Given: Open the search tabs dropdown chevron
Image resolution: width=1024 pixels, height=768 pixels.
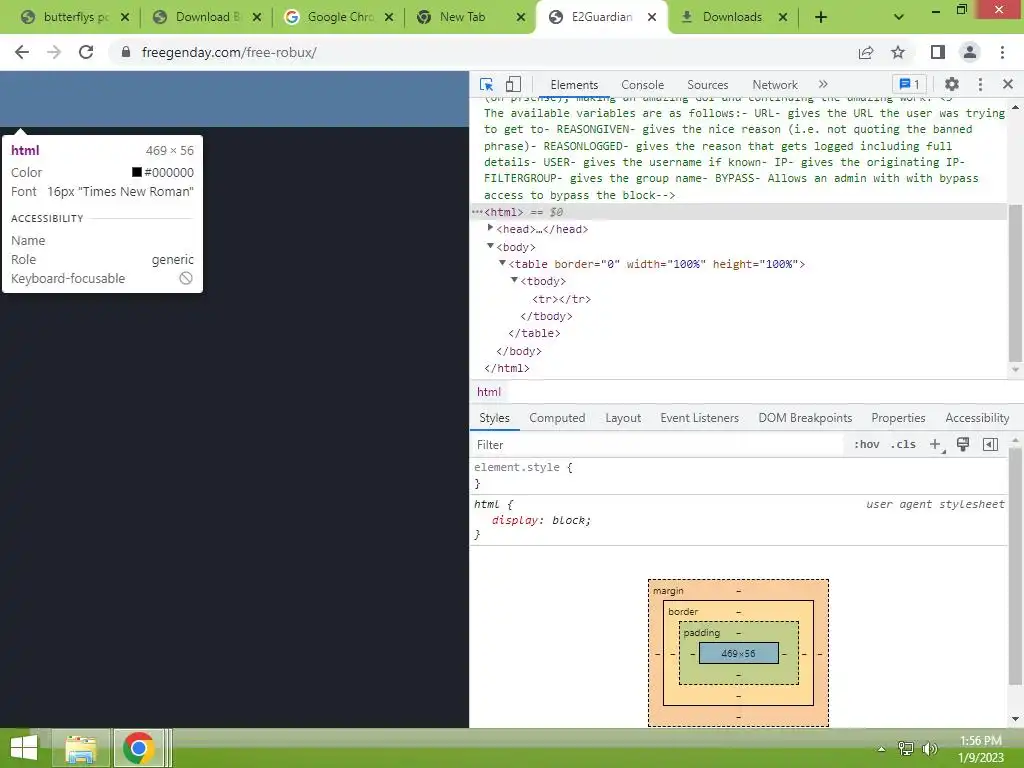Looking at the screenshot, I should 899,17.
